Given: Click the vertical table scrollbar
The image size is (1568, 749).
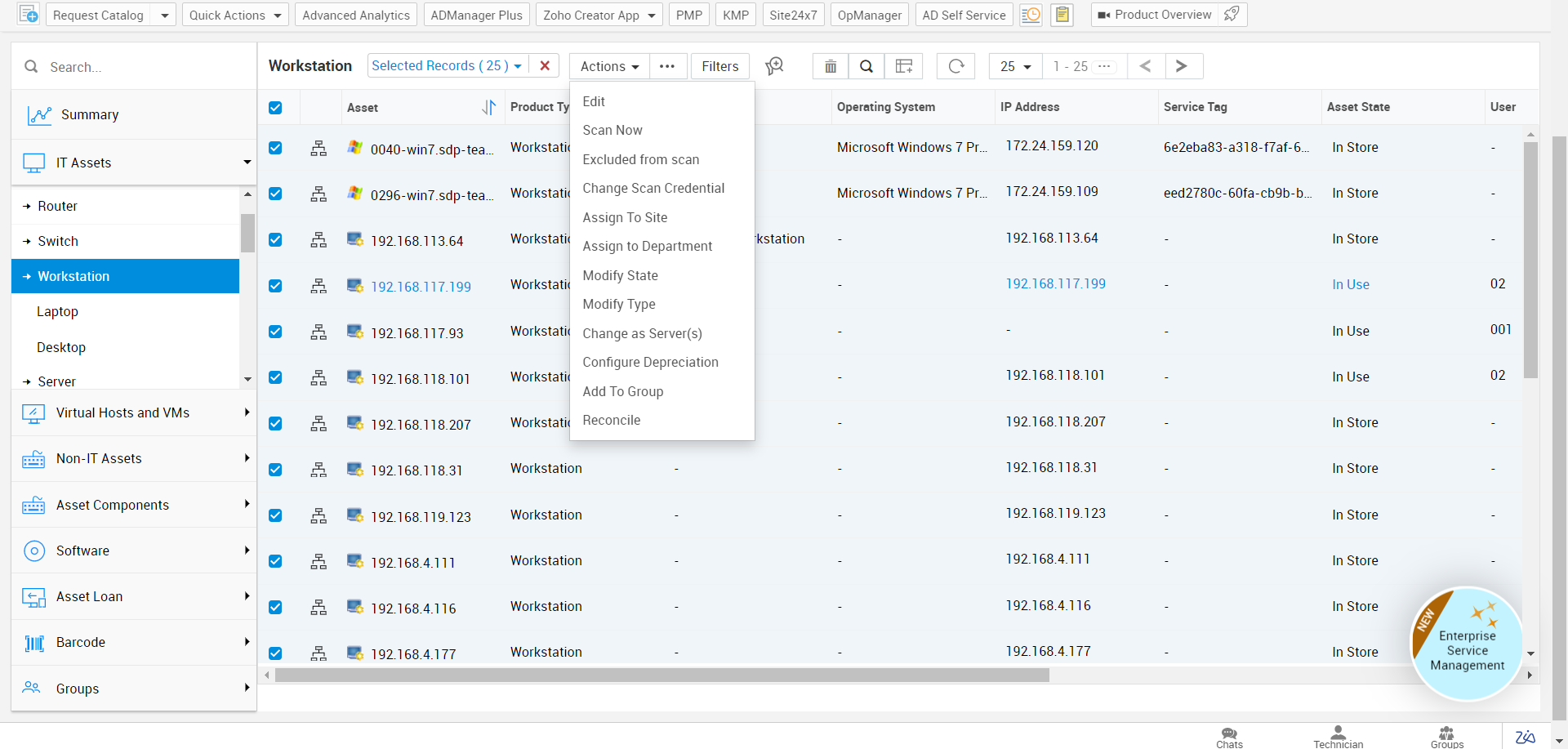Looking at the screenshot, I should click(1530, 260).
